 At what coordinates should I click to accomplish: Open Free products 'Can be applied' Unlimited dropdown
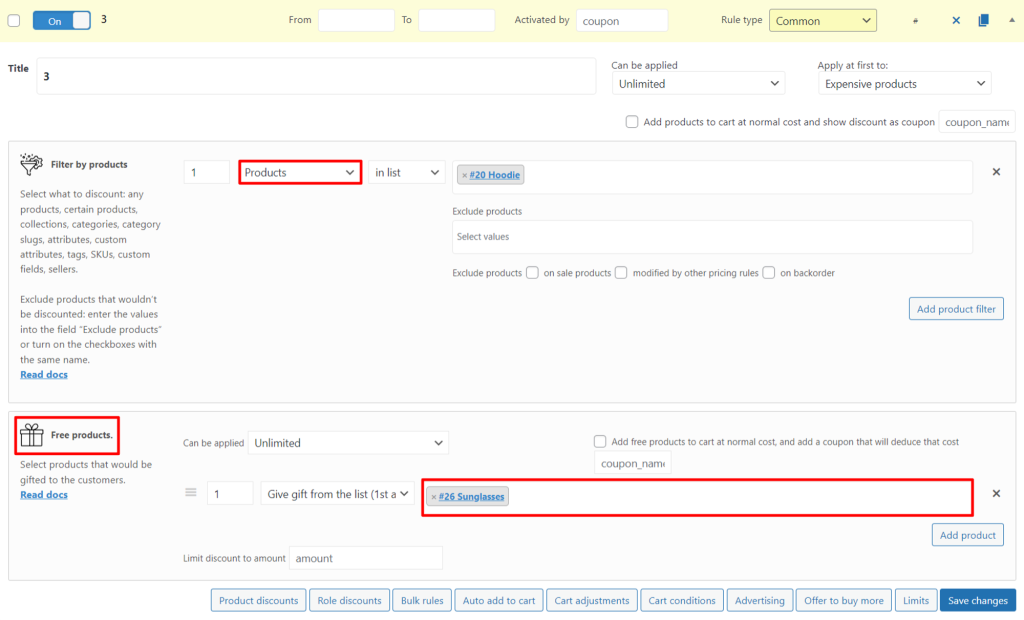348,443
